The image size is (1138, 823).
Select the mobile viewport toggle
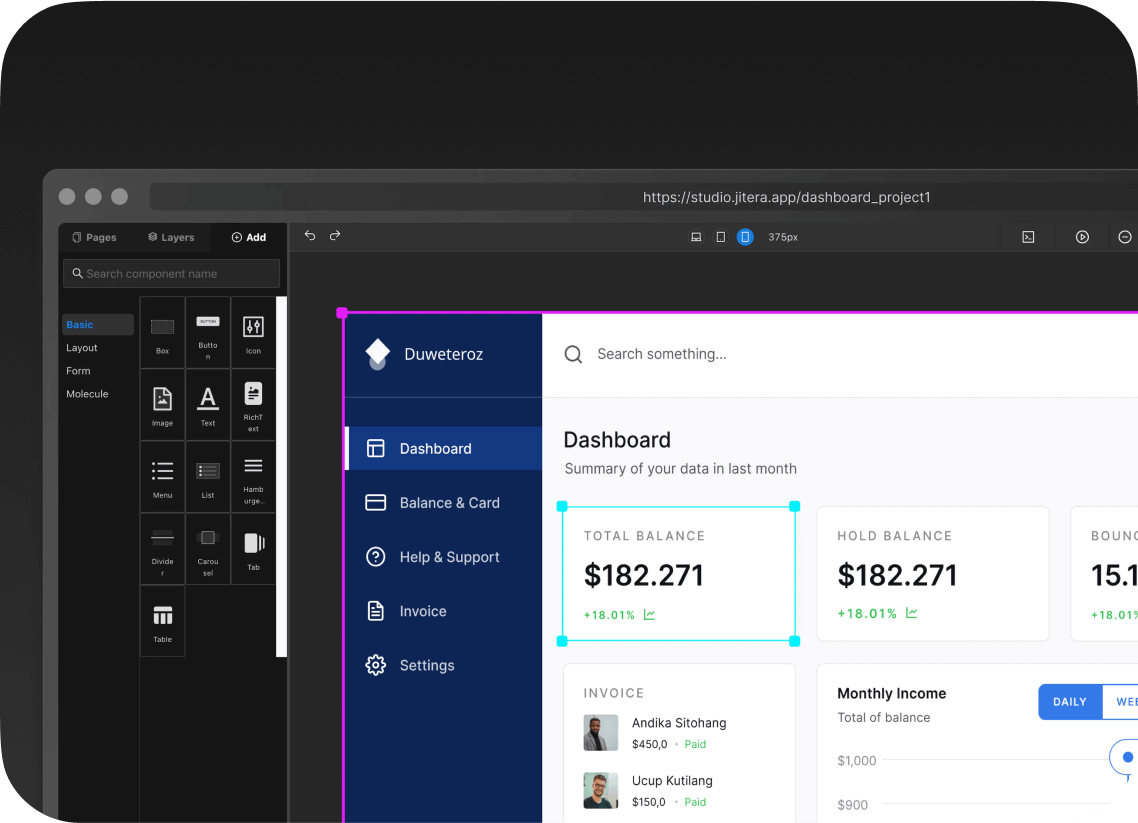[x=745, y=237]
